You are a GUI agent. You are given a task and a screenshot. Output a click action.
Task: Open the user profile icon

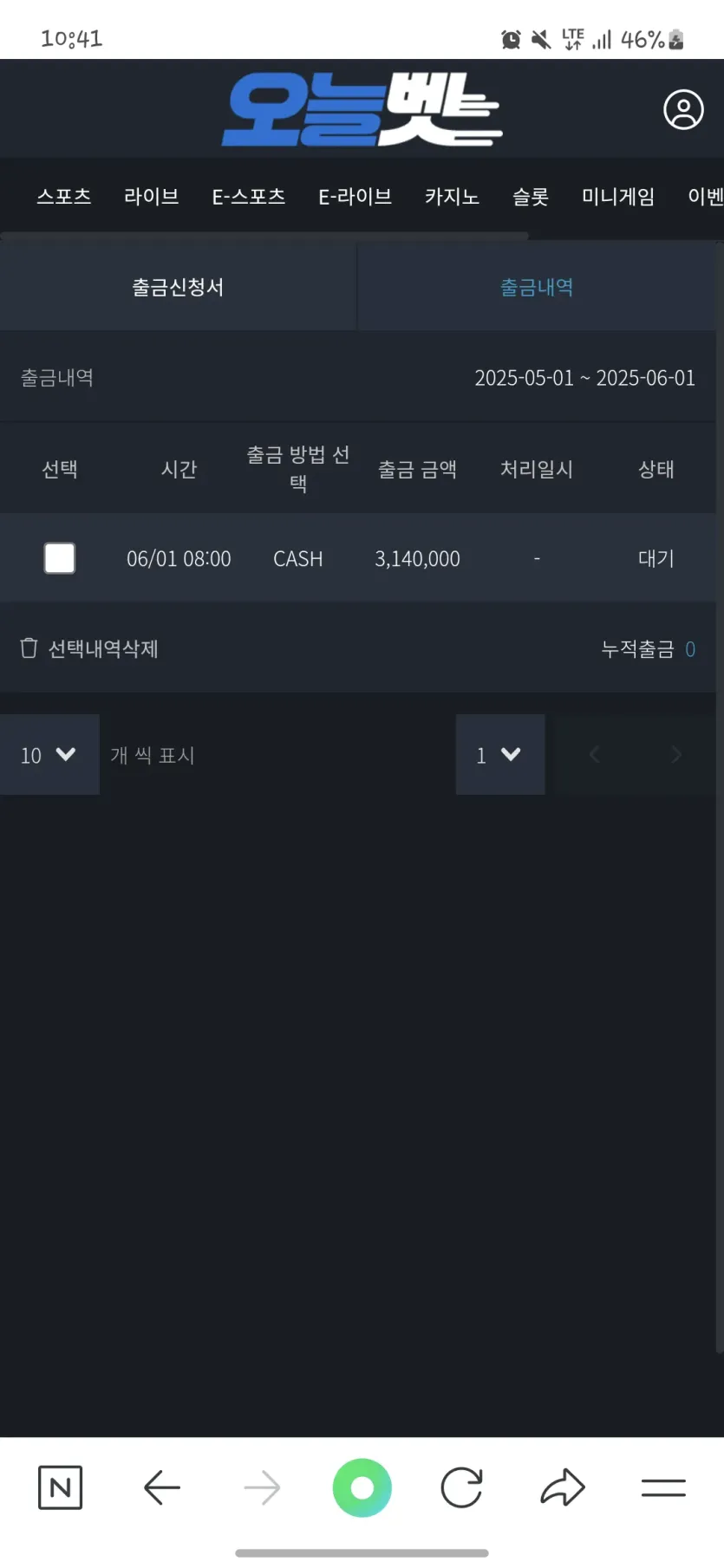683,110
